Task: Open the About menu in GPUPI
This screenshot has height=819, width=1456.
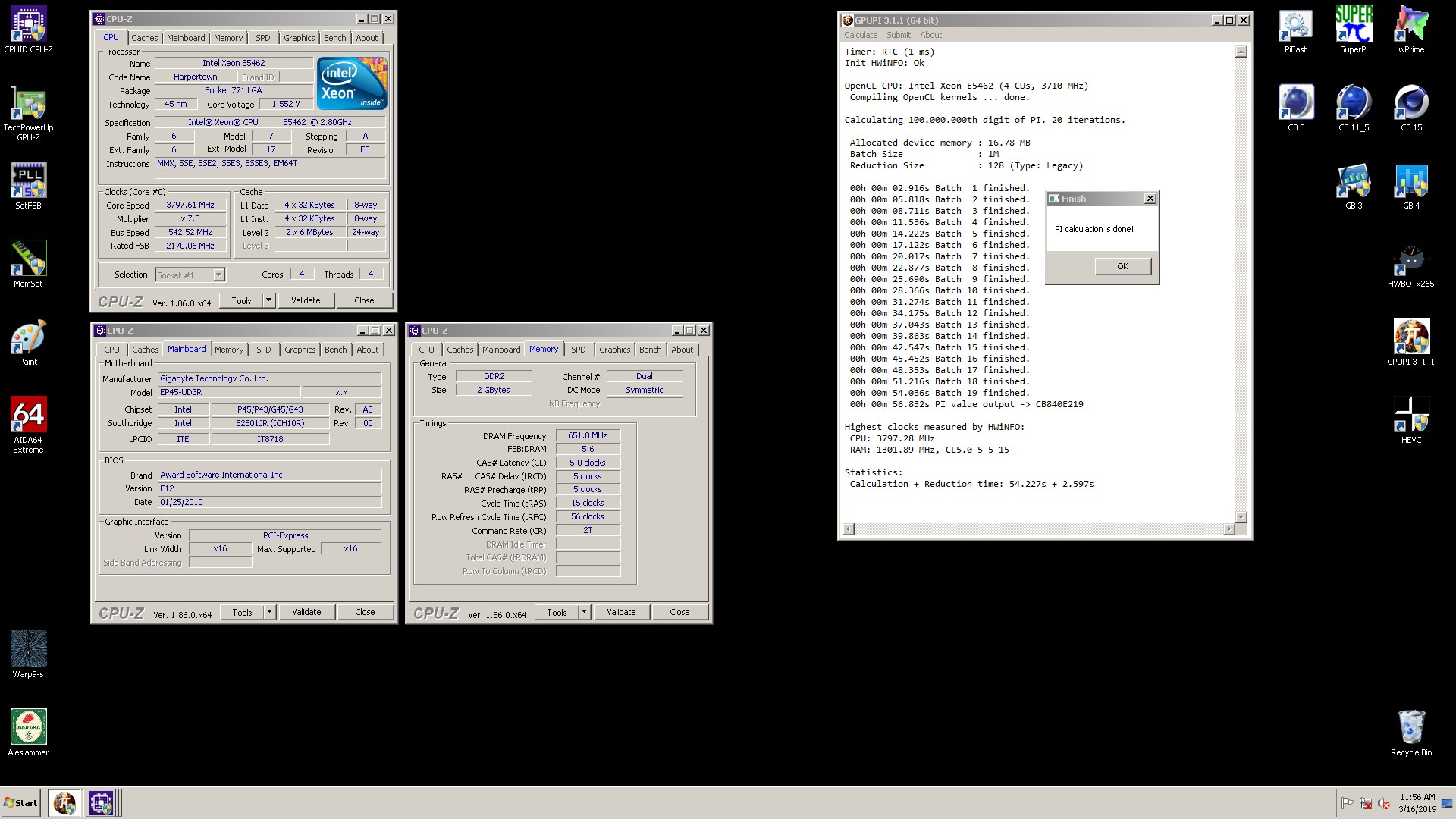Action: point(930,35)
